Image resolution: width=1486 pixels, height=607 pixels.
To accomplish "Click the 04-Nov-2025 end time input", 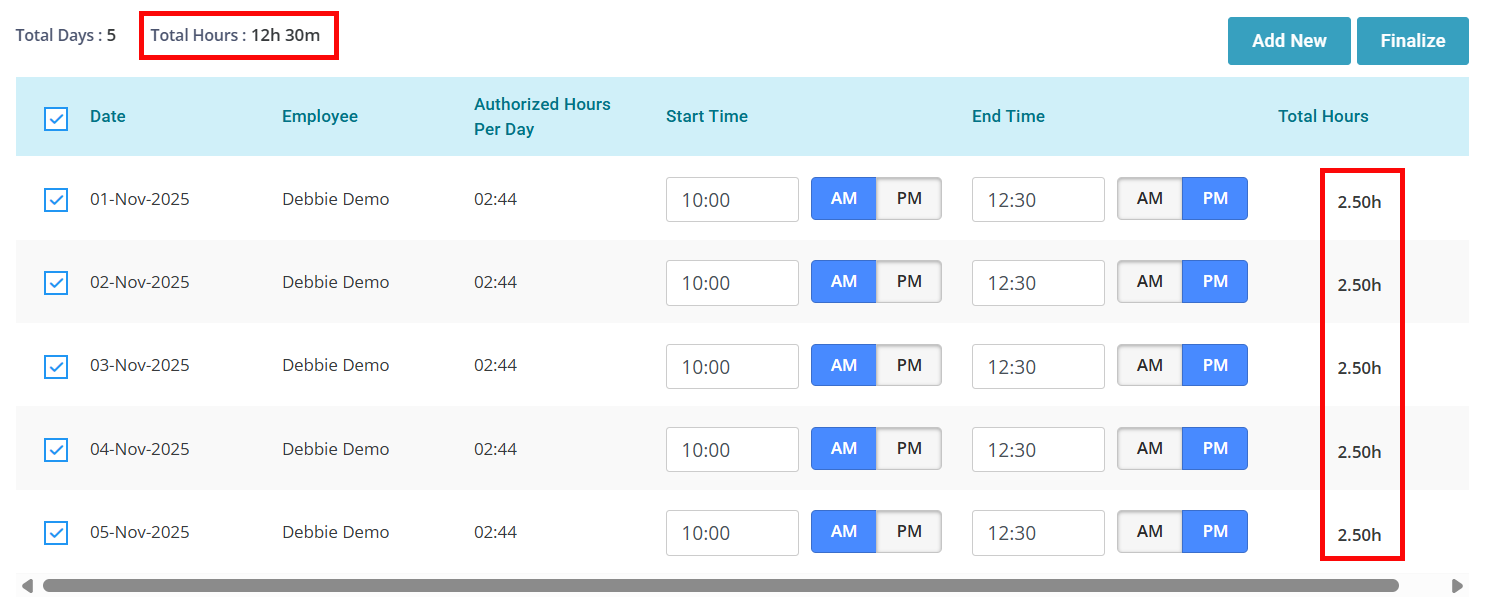I will coord(1038,450).
